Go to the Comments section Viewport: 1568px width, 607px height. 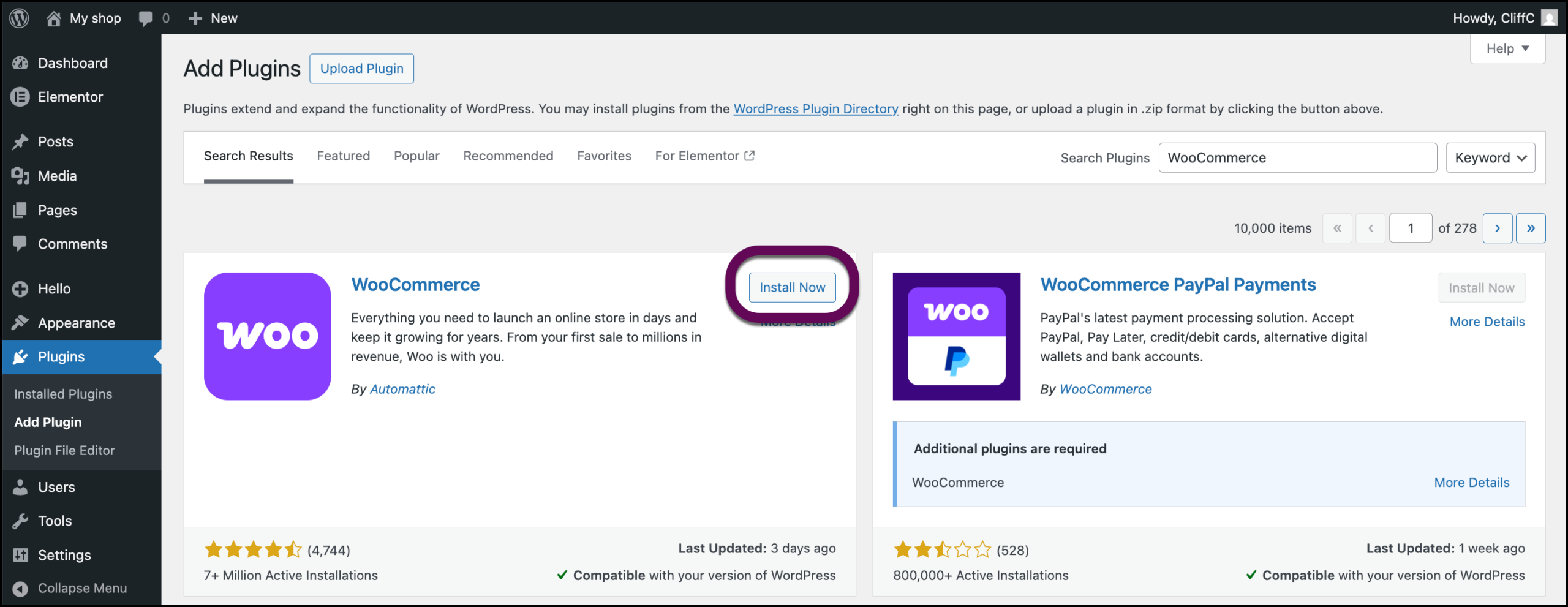click(72, 243)
